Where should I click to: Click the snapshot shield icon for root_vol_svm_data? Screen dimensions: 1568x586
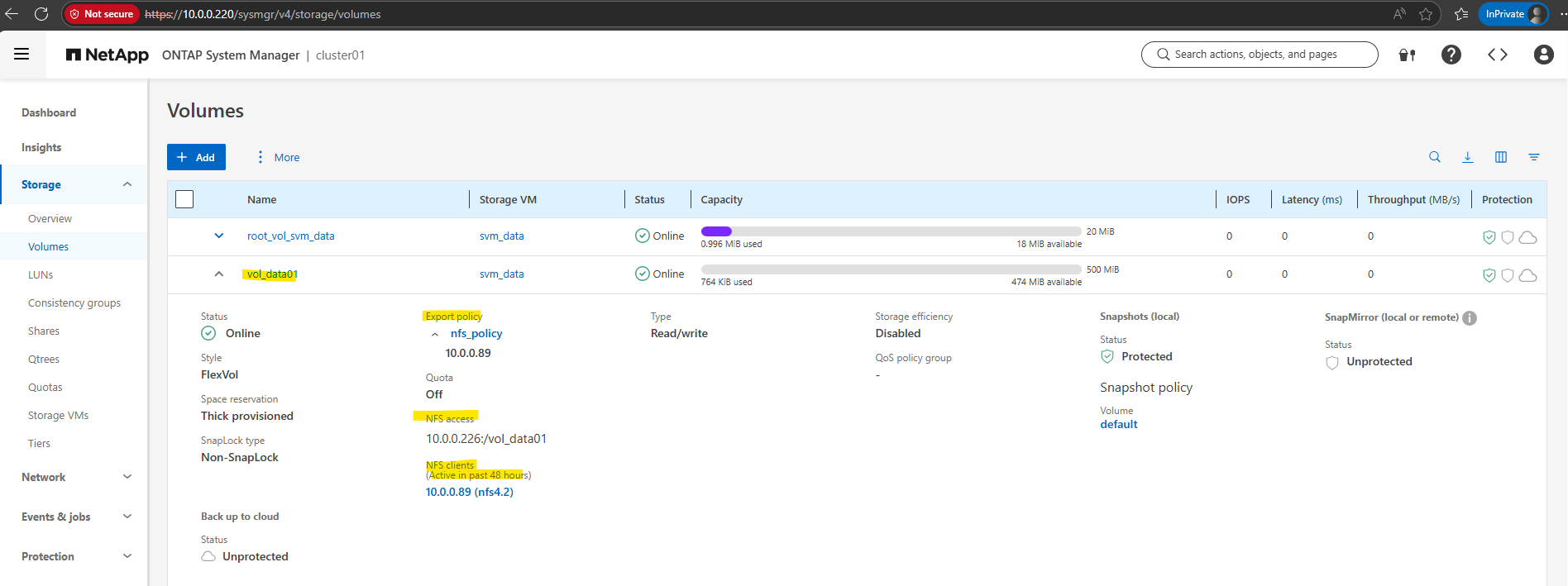pos(1489,237)
